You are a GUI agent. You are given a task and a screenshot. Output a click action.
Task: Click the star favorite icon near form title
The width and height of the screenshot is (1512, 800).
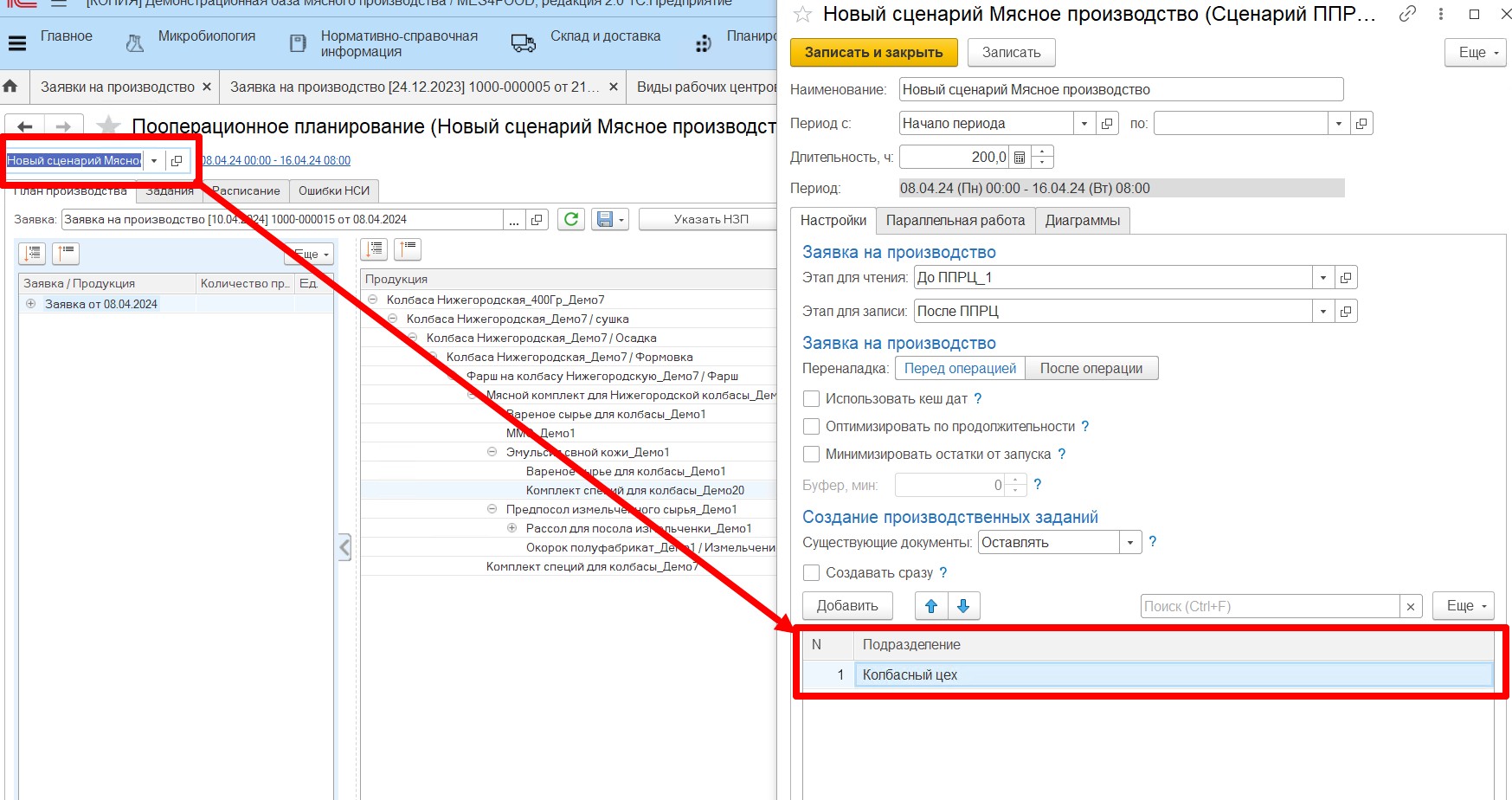pyautogui.click(x=802, y=14)
